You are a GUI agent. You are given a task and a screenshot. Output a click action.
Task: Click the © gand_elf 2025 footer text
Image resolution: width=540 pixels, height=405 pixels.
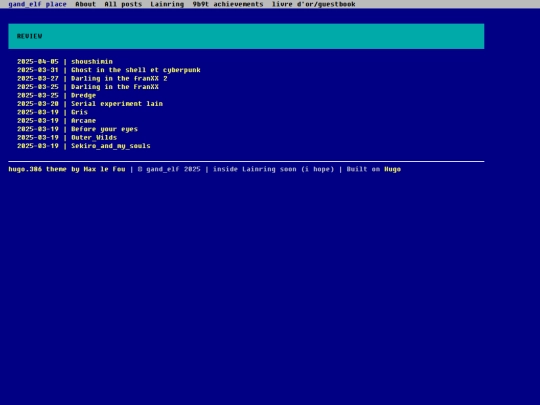tap(169, 169)
